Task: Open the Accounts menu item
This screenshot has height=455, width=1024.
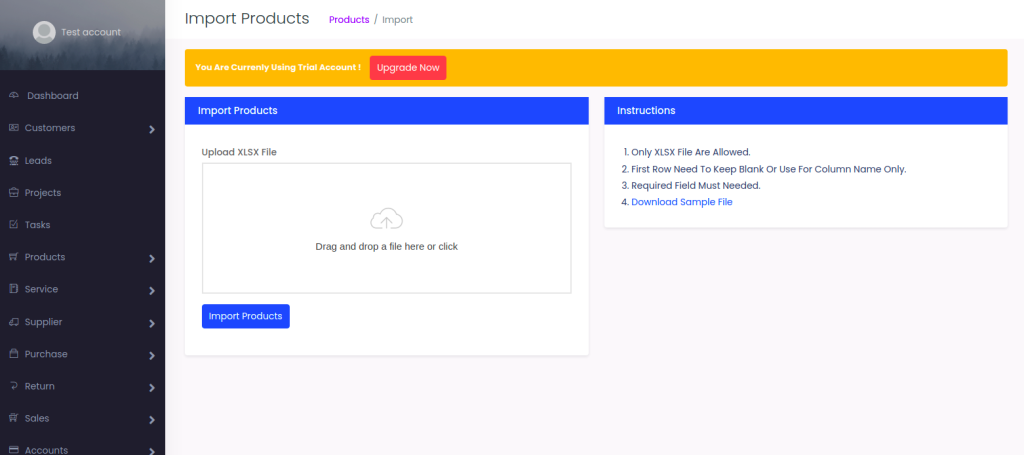Action: point(46,450)
